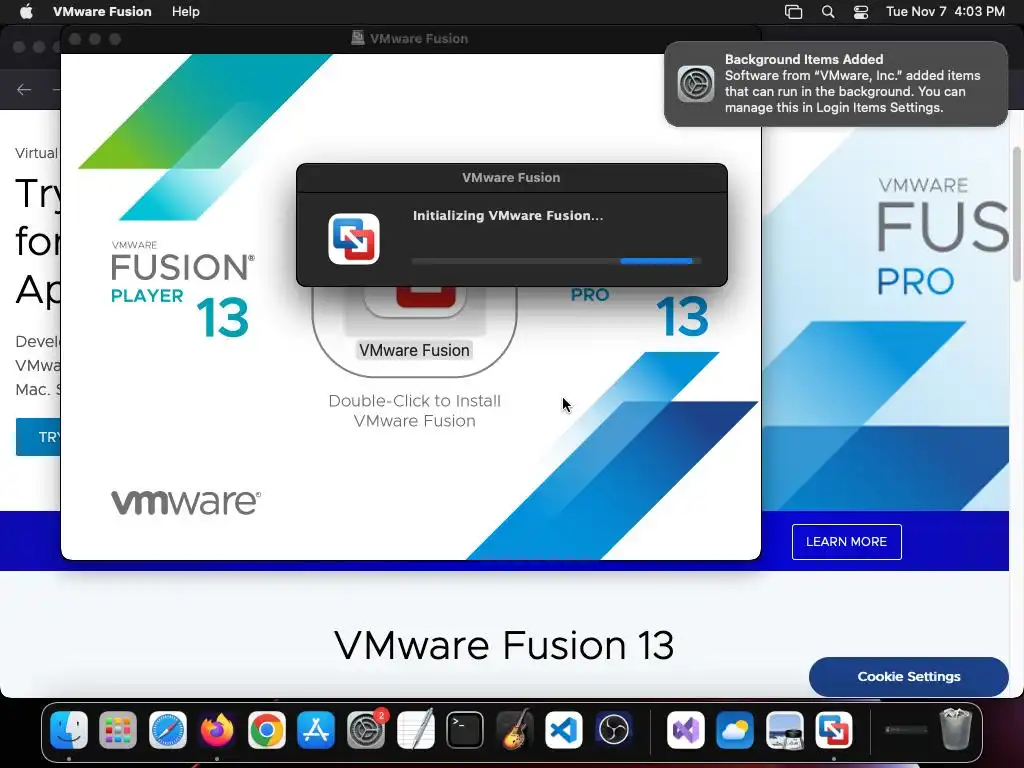
Task: Click the Initializing VMware Fusion progress bar
Action: [556, 261]
